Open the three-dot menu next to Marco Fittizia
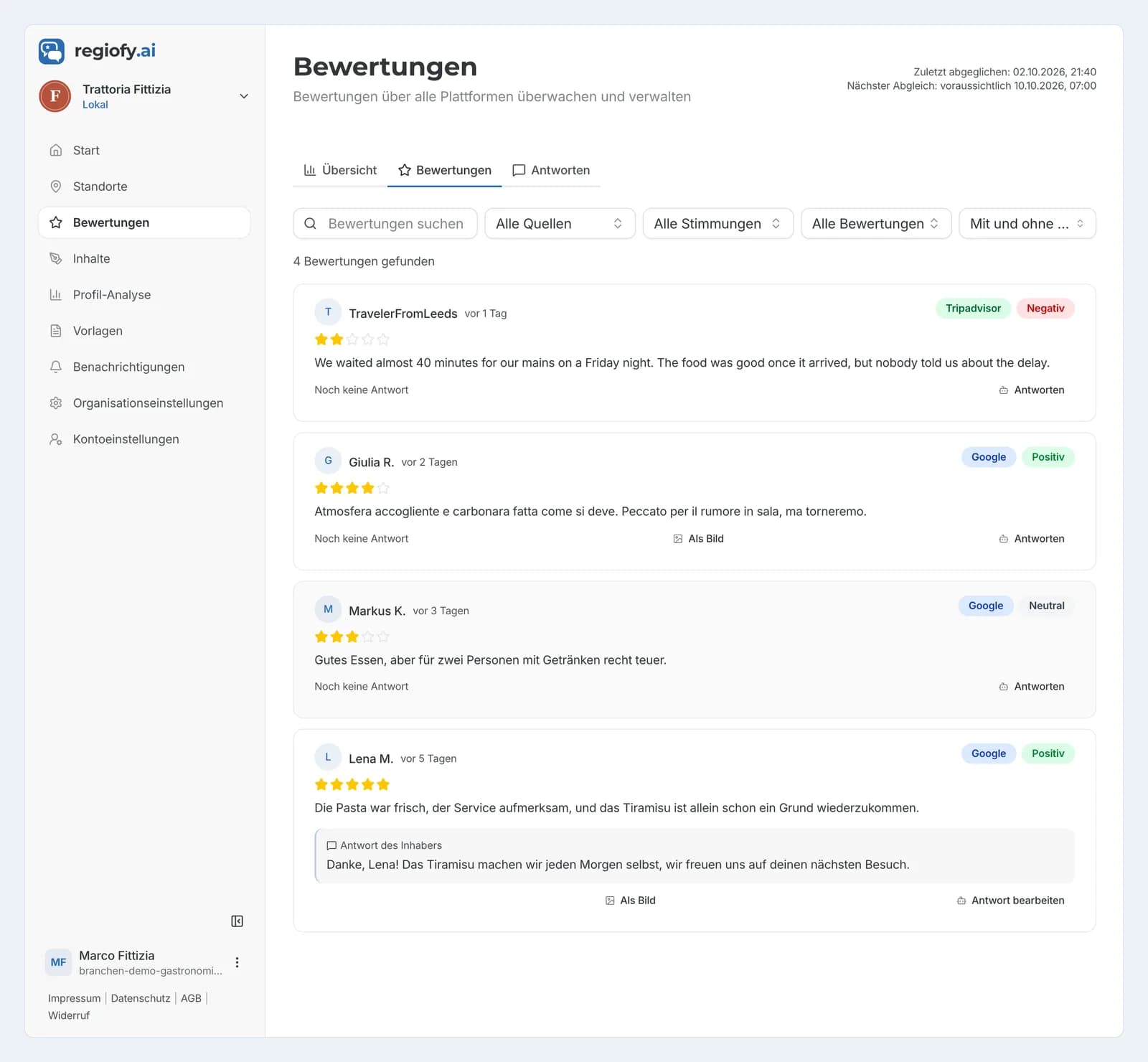The width and height of the screenshot is (1148, 1062). click(237, 963)
